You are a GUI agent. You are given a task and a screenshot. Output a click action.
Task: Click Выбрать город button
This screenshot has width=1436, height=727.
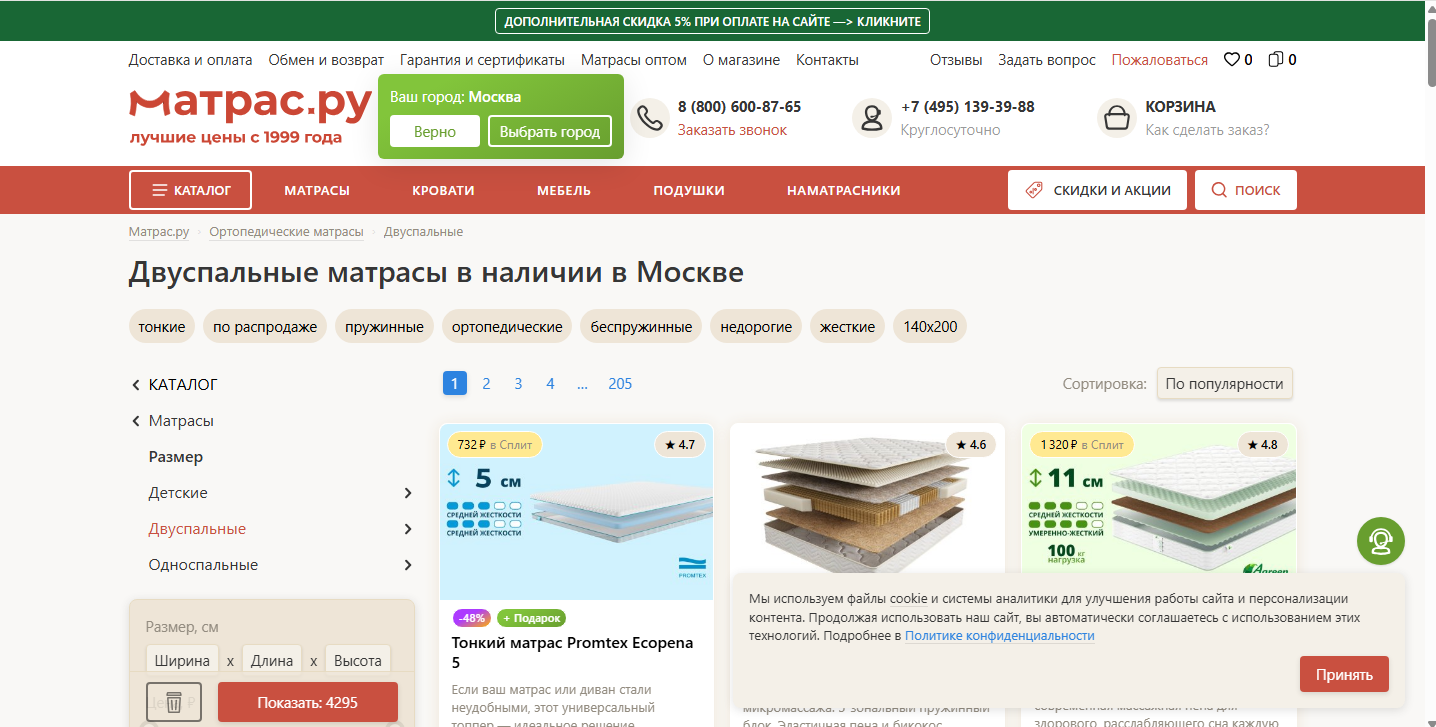(x=550, y=131)
